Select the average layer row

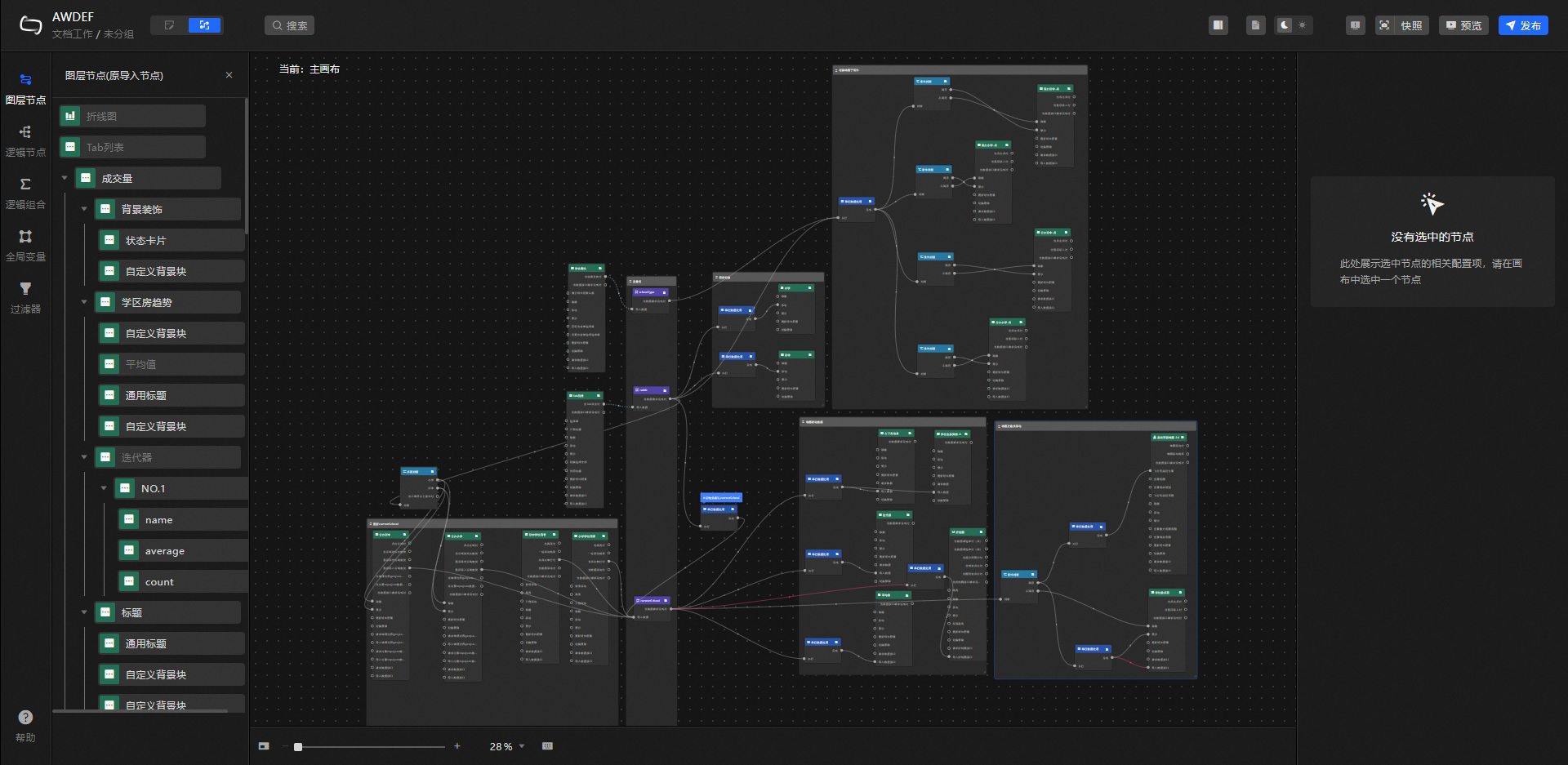click(x=183, y=550)
